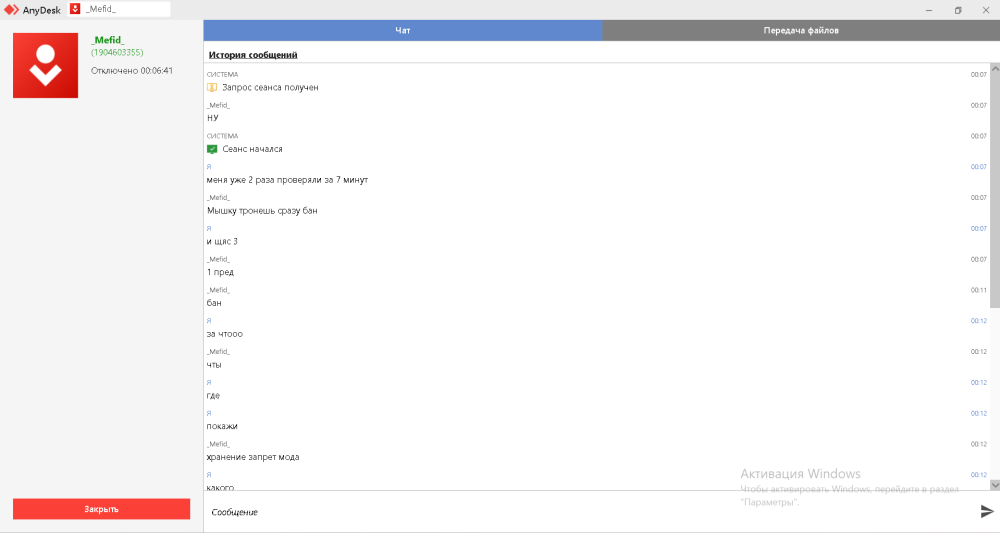Image resolution: width=1000 pixels, height=533 pixels.
Task: Click the message чты
Action: 214,365
